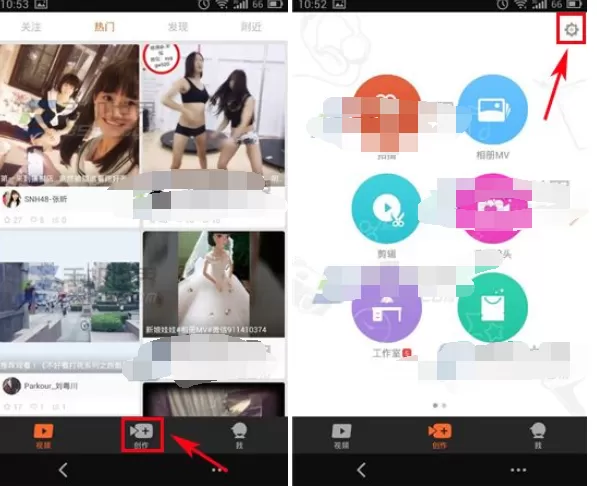Open 我 profile icon in right bottom bar
This screenshot has height=486, width=597.
point(538,435)
